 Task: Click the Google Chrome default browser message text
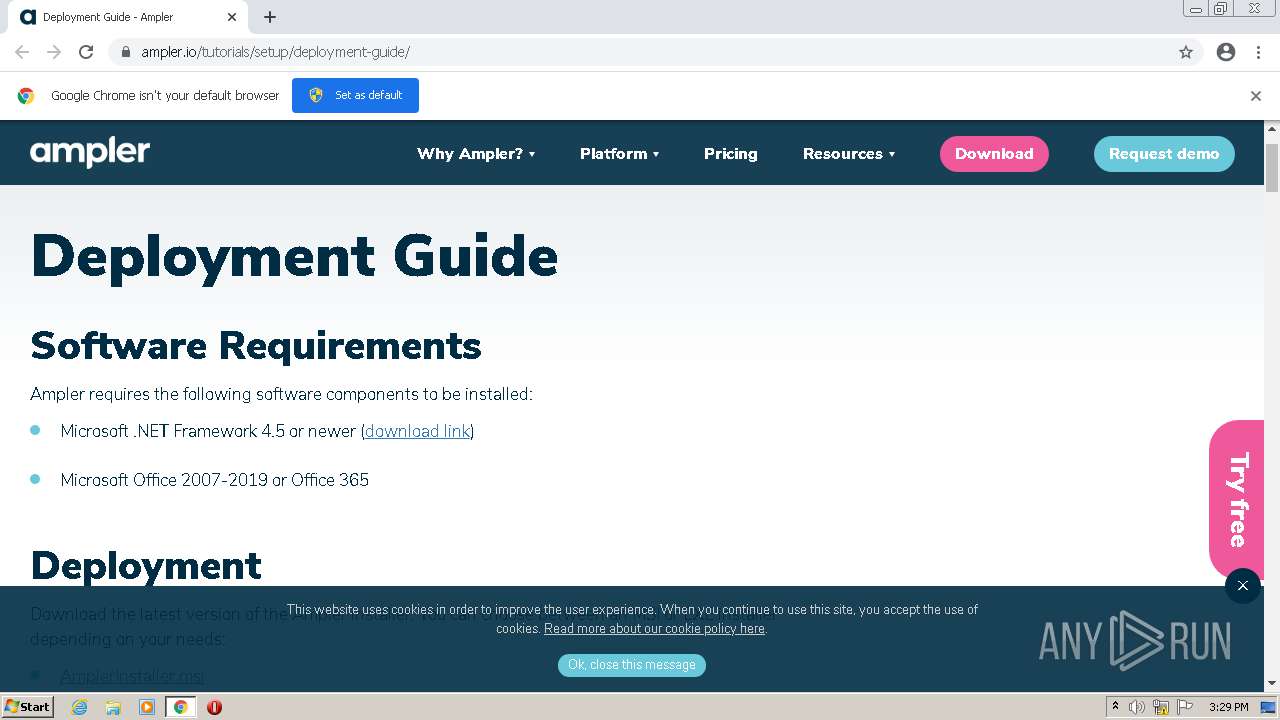(165, 96)
